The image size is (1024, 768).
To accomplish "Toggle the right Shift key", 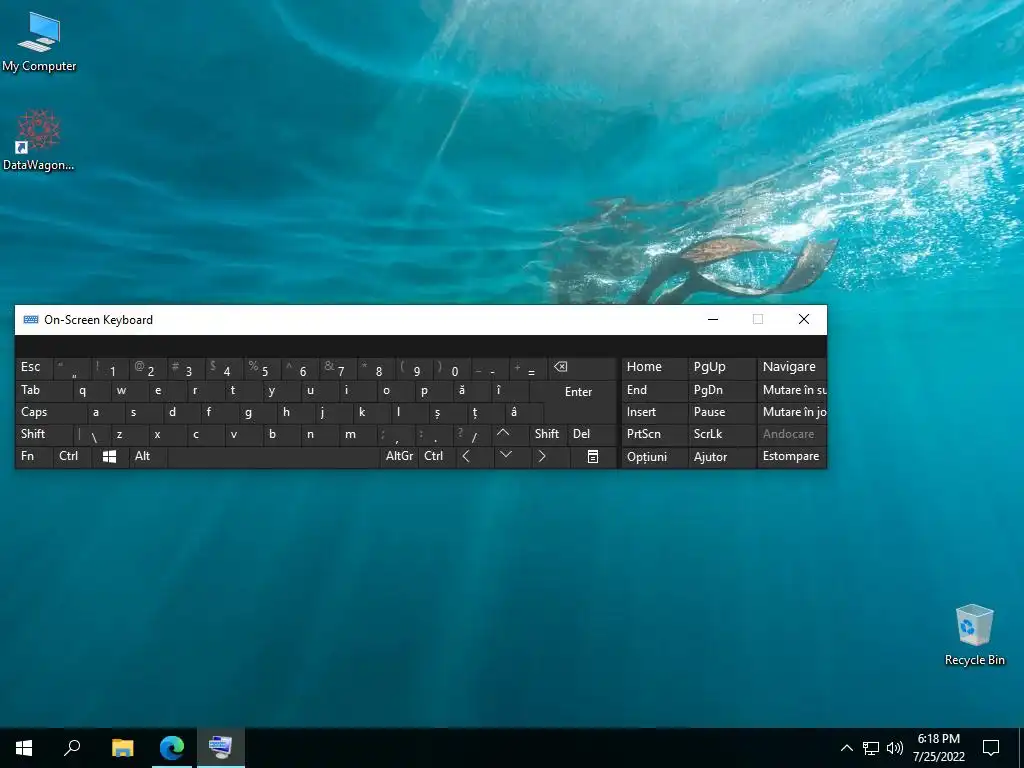I will tap(547, 434).
